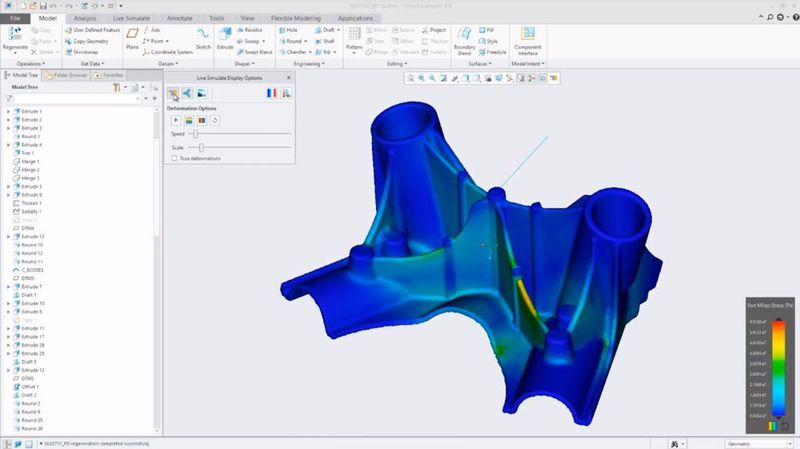Click the Von Mises Stress color legend bar
800x449 pixels.
(778, 369)
